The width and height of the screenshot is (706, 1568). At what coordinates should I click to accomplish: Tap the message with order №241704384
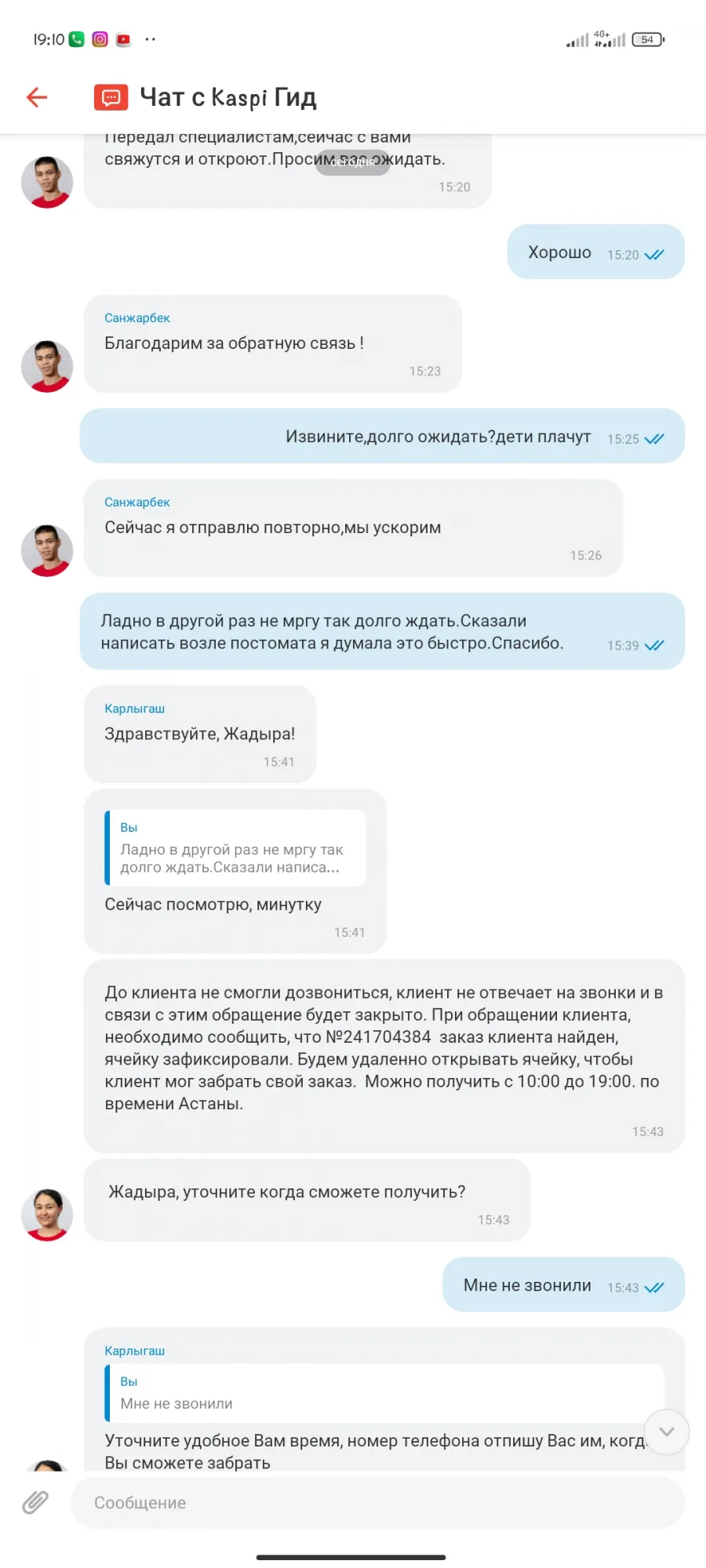point(384,1055)
